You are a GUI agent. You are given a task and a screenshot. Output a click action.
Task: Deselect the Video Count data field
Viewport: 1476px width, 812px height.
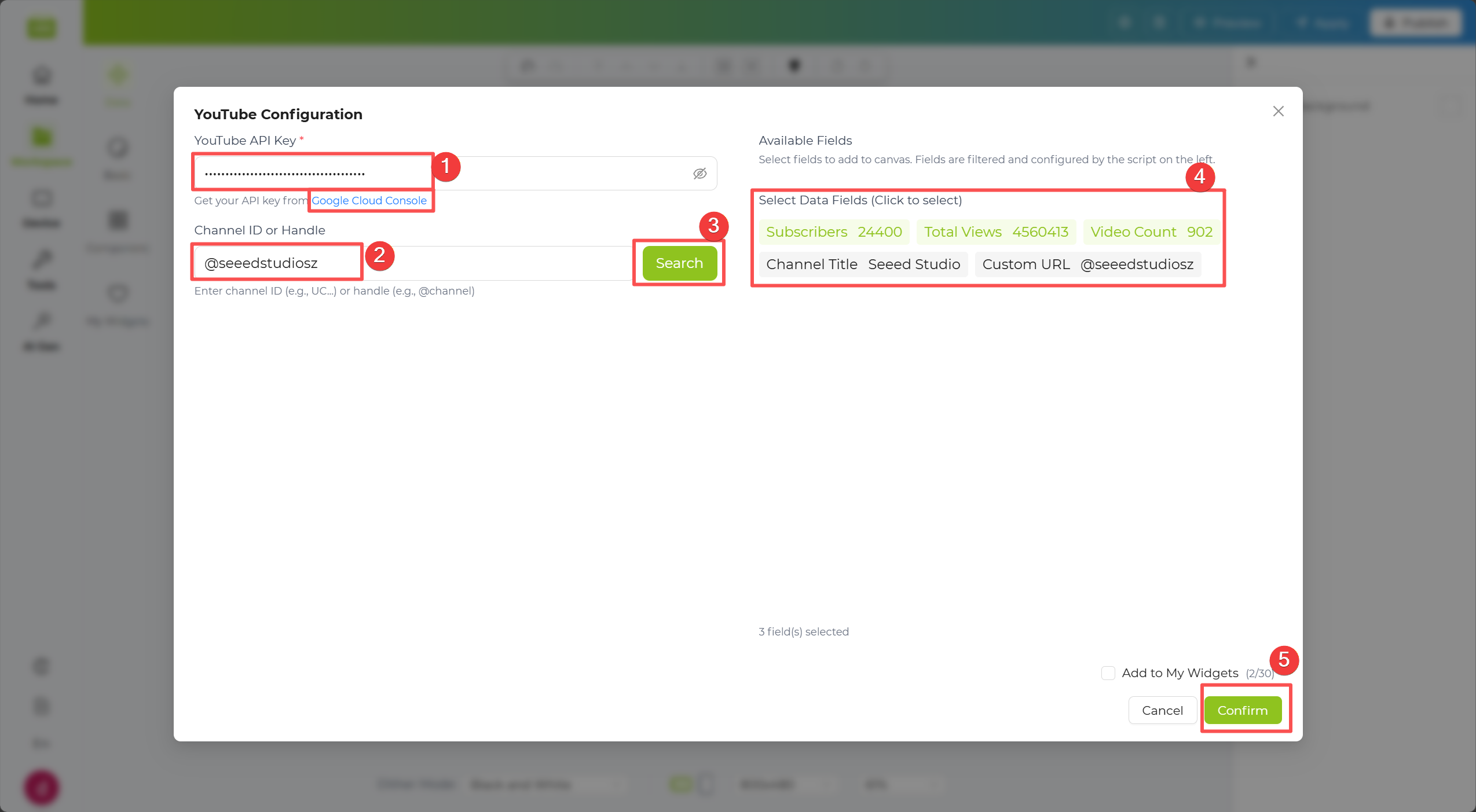(1151, 232)
